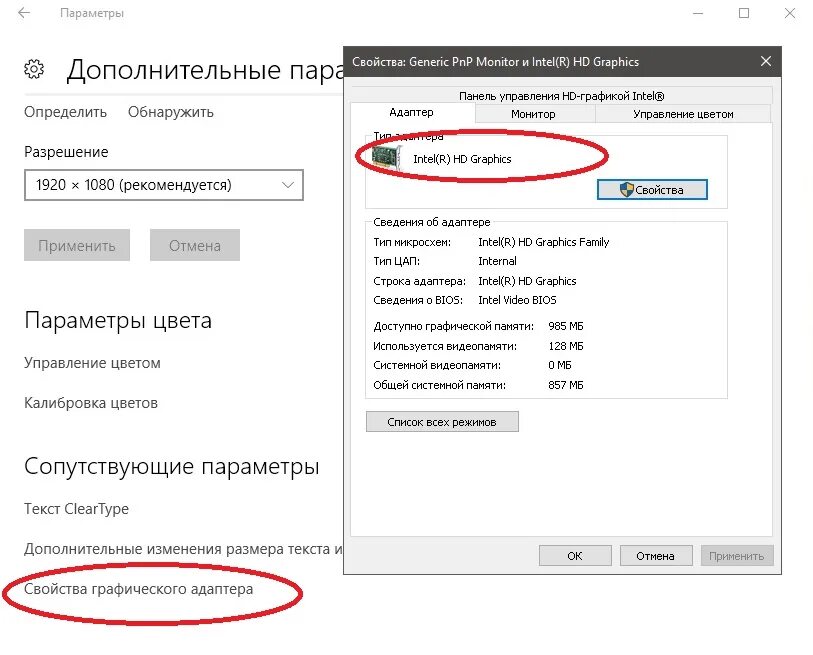Click the Строка адаптера label

(419, 281)
